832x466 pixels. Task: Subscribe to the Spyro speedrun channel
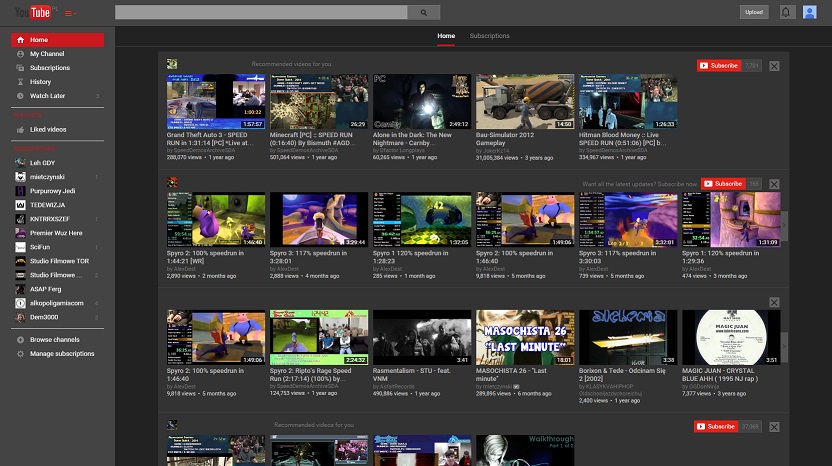(x=723, y=184)
